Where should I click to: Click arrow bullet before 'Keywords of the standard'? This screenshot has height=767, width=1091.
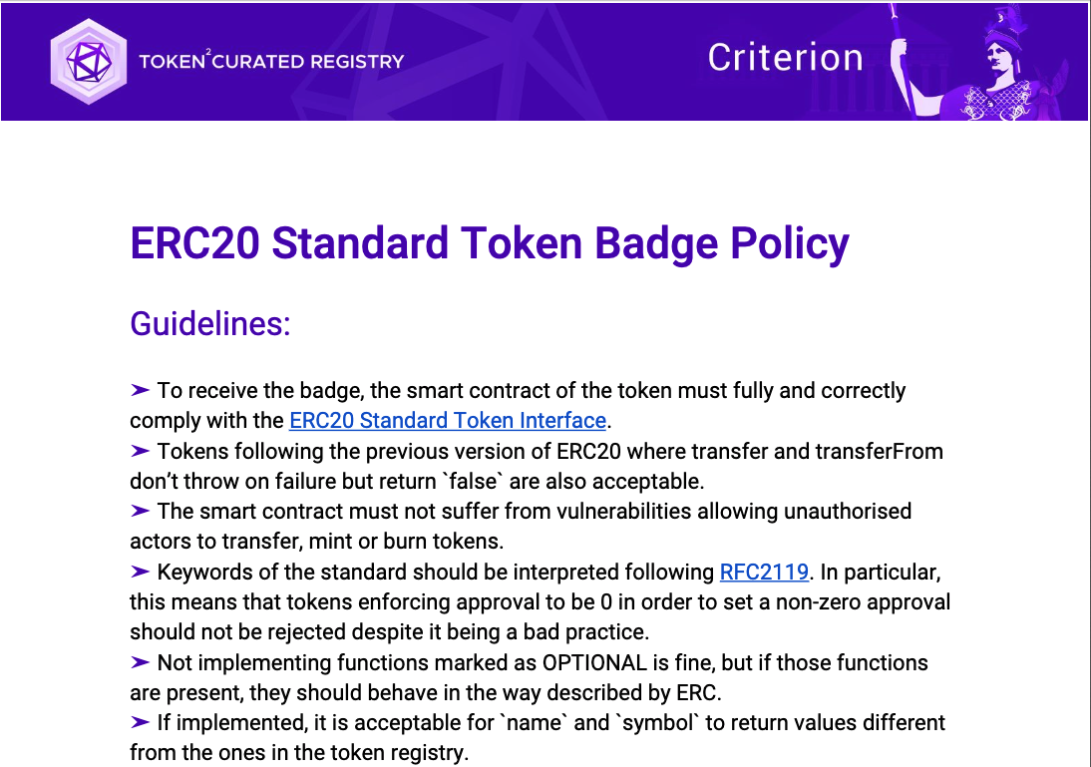pos(140,572)
